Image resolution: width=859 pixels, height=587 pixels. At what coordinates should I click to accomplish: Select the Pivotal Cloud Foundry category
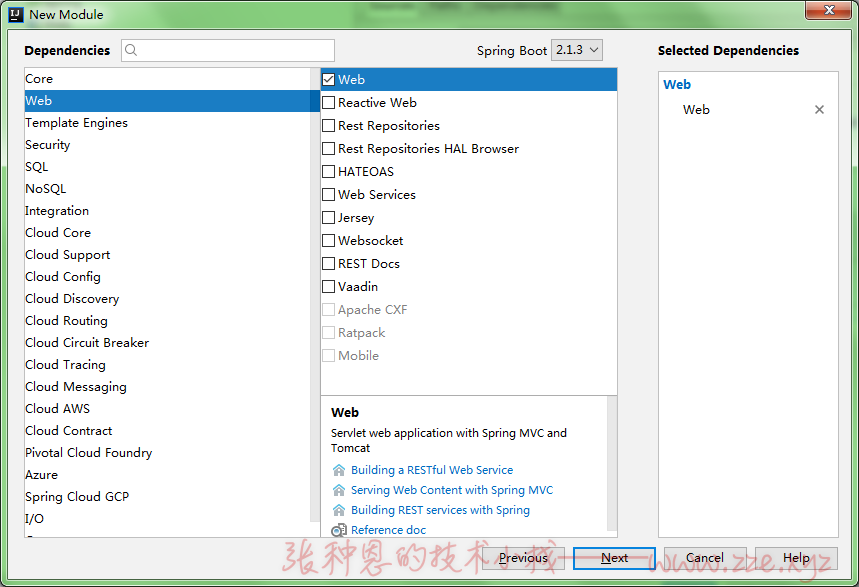coord(168,453)
